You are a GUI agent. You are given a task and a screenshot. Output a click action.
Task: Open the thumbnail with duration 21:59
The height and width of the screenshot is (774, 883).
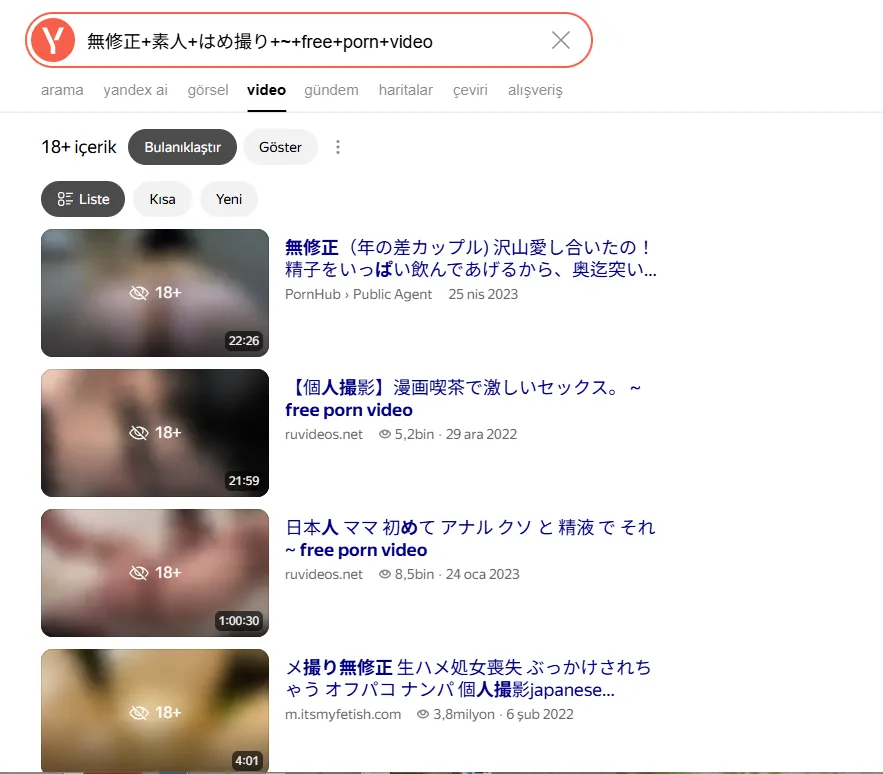point(155,433)
